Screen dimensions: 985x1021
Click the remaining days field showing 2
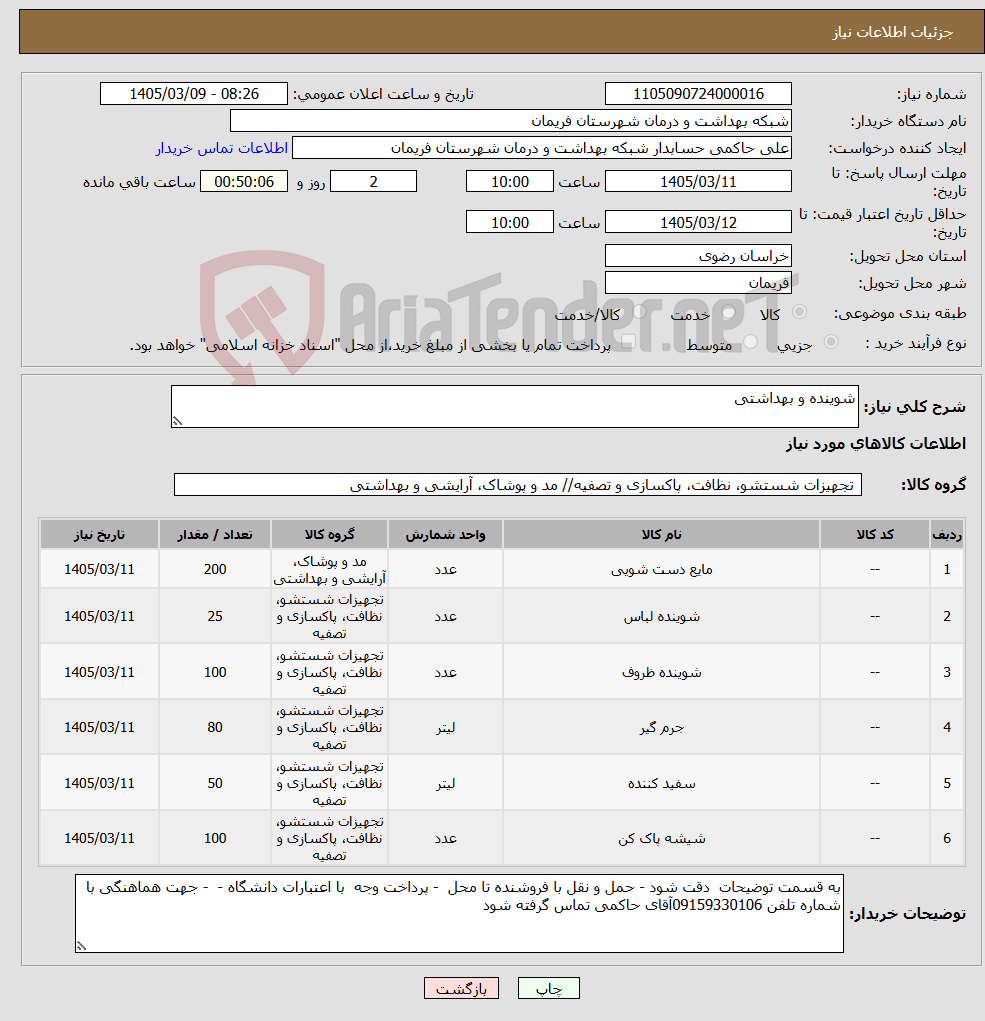click(373, 182)
